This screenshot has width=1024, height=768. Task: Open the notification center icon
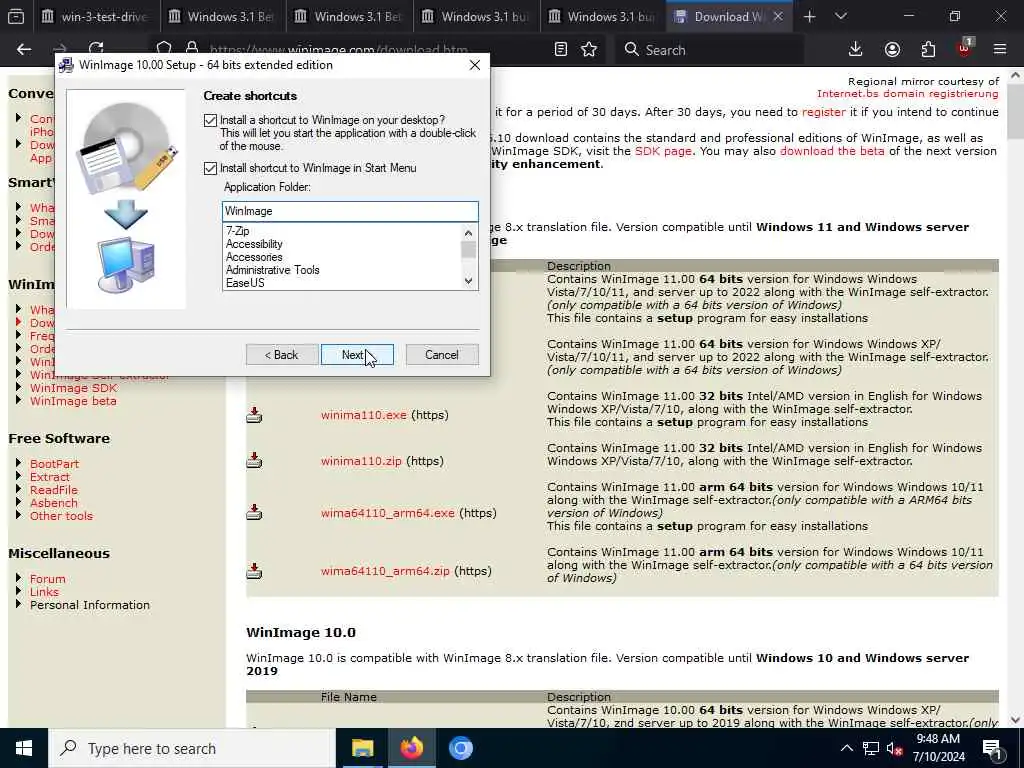(x=992, y=748)
